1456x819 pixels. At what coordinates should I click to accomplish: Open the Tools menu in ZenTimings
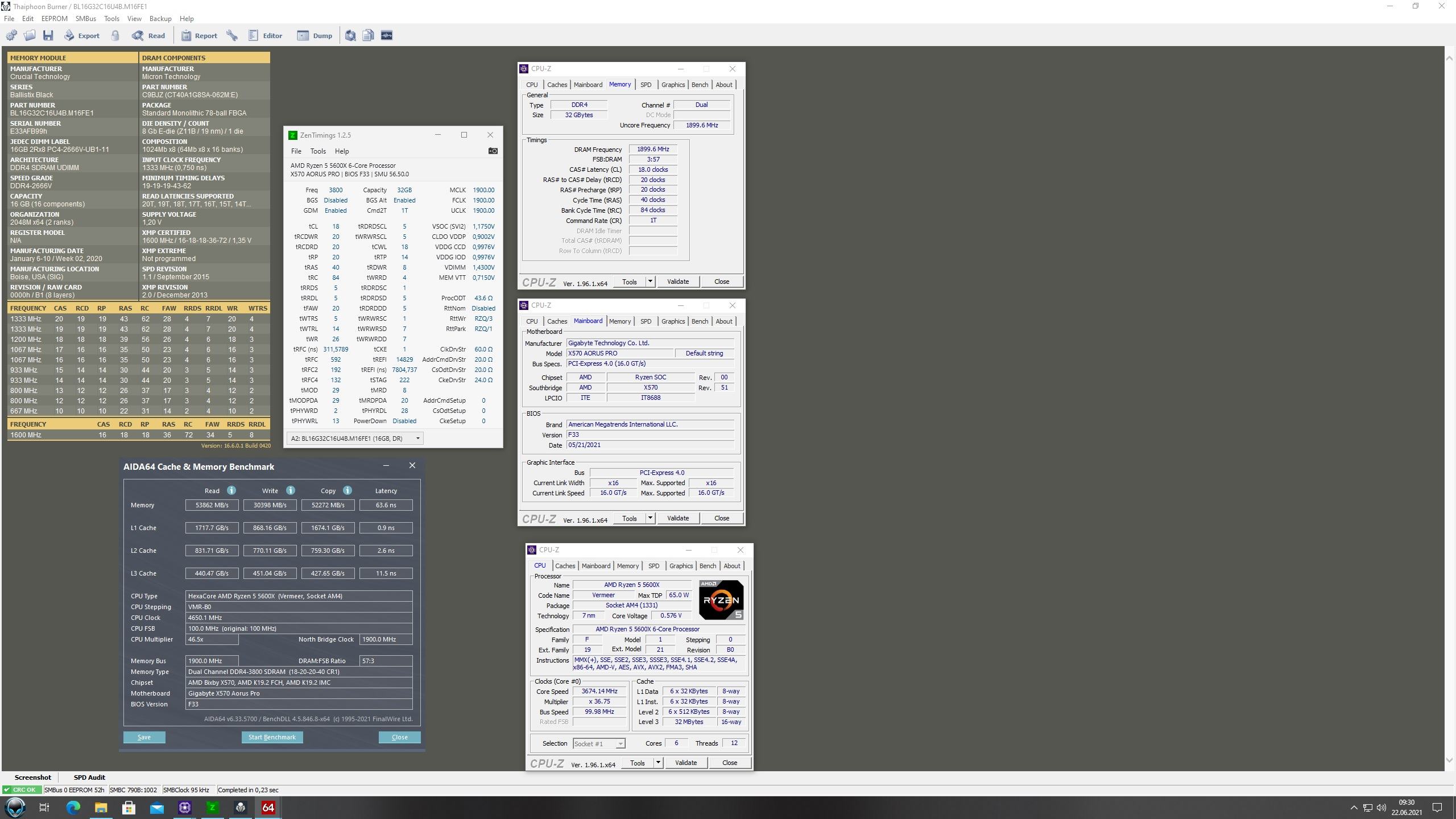(318, 151)
